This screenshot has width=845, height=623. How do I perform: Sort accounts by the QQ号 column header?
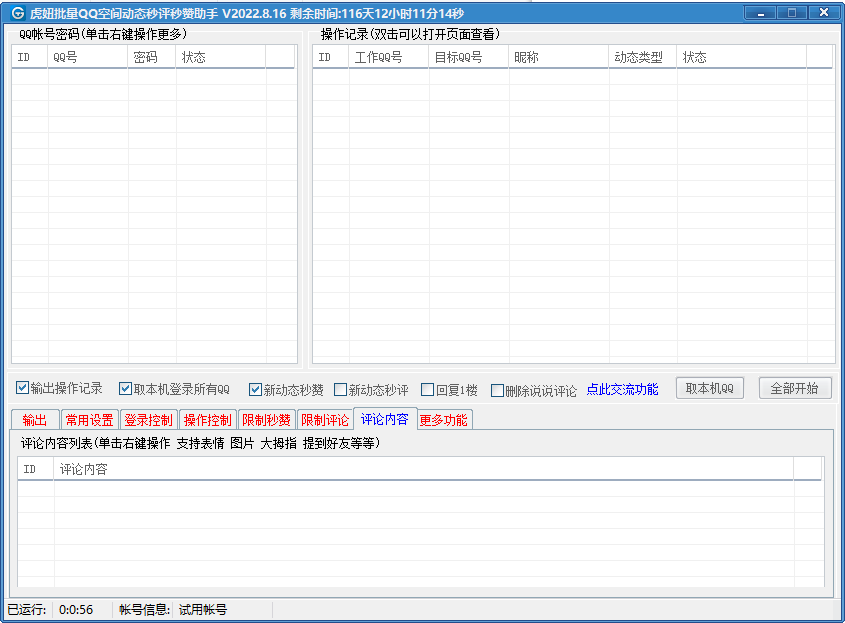point(87,57)
